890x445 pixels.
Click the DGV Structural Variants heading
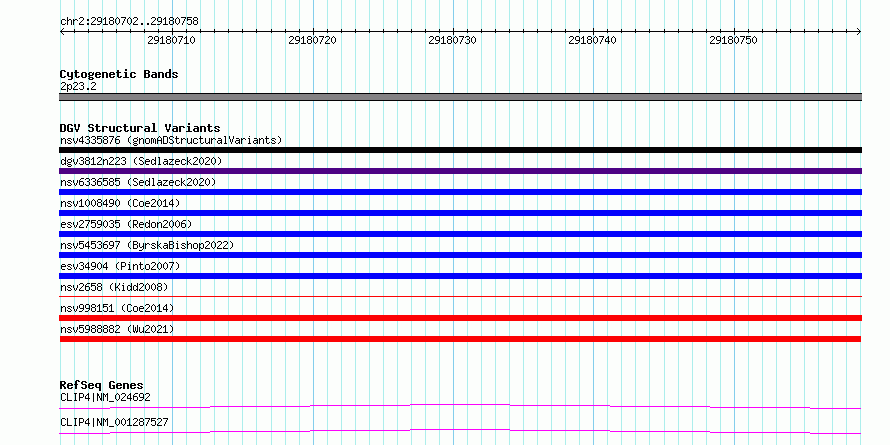(140, 128)
